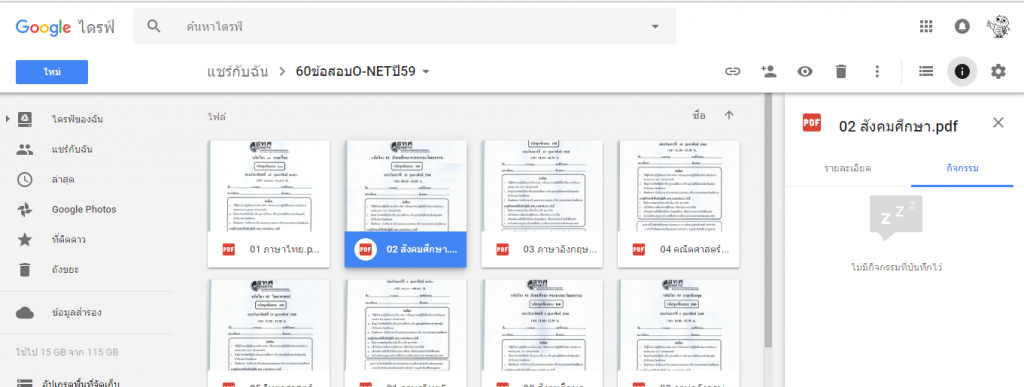This screenshot has width=1024, height=387.
Task: Switch to the รายละเอียด tab
Action: [x=848, y=168]
